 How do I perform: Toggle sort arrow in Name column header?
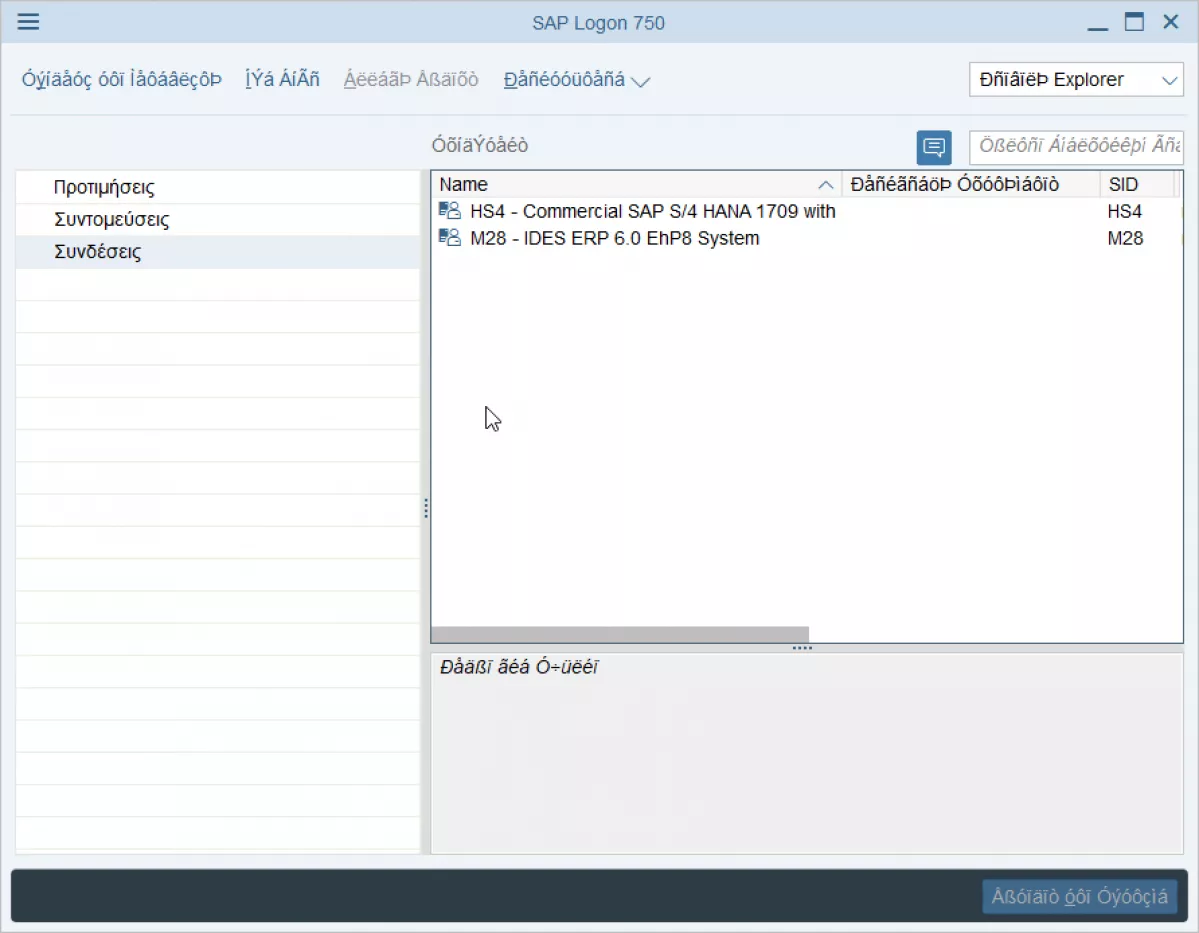coord(825,185)
